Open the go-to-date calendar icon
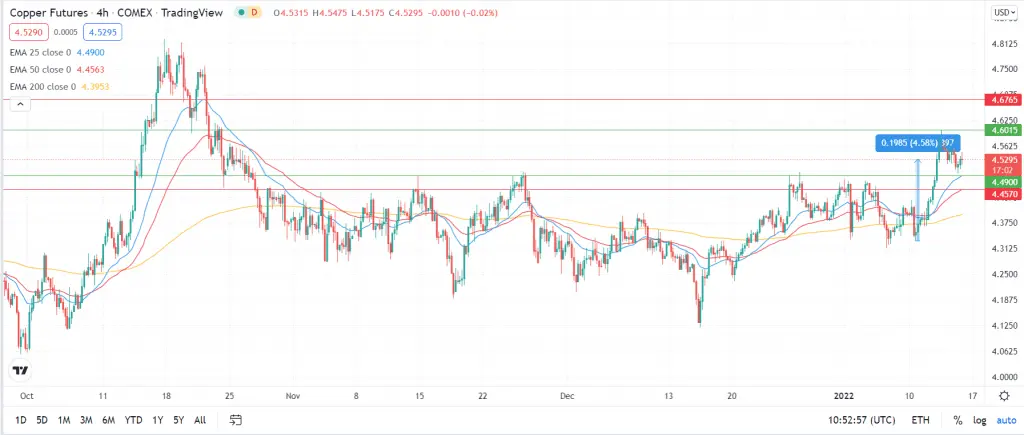The width and height of the screenshot is (1024, 435). [x=236, y=420]
